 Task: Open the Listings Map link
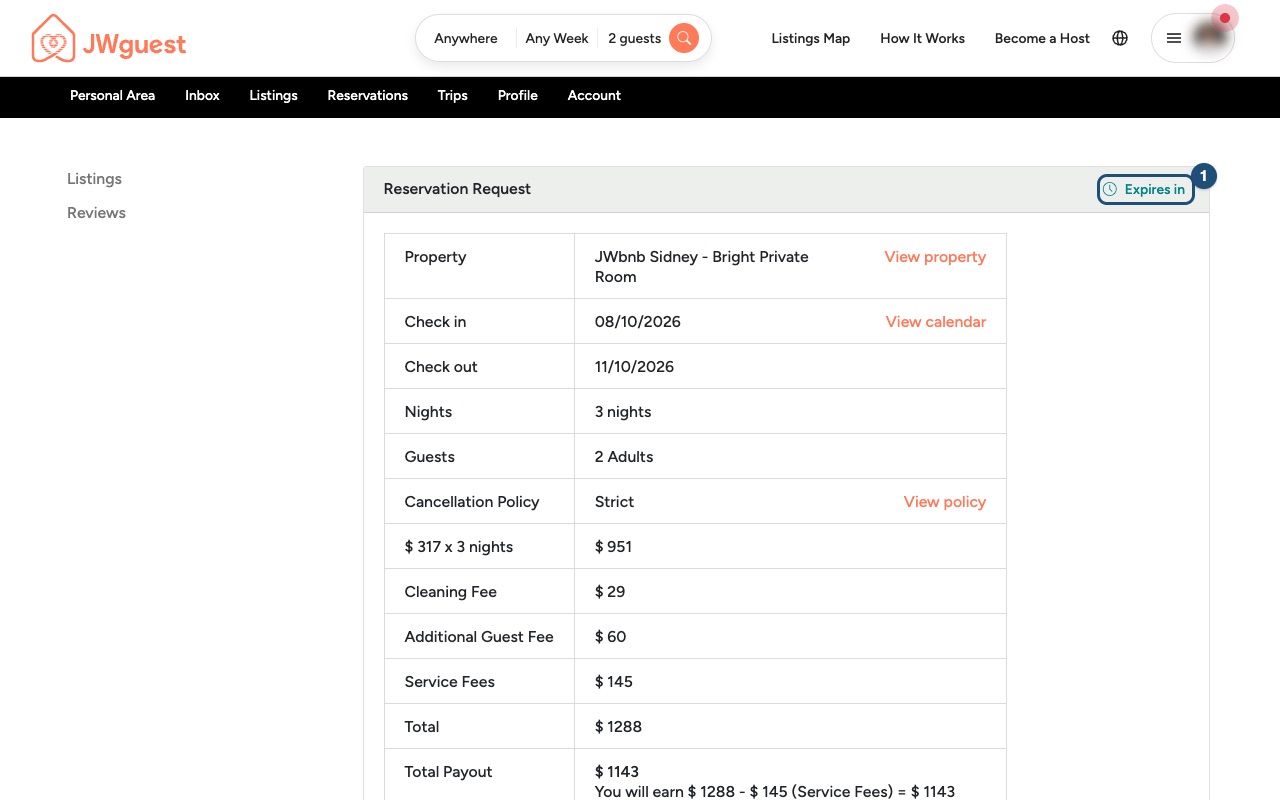(811, 38)
